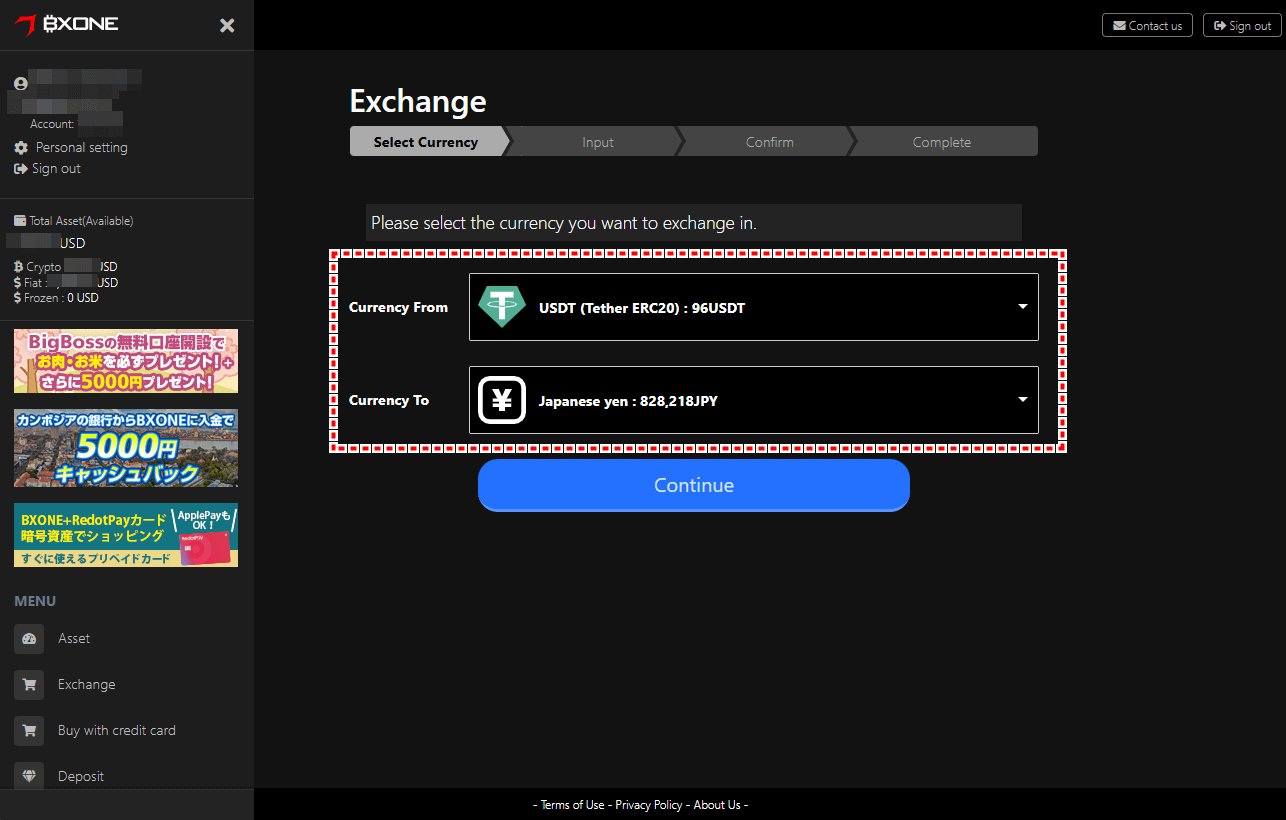Go to the Input step tab
1286x820 pixels.
[598, 142]
